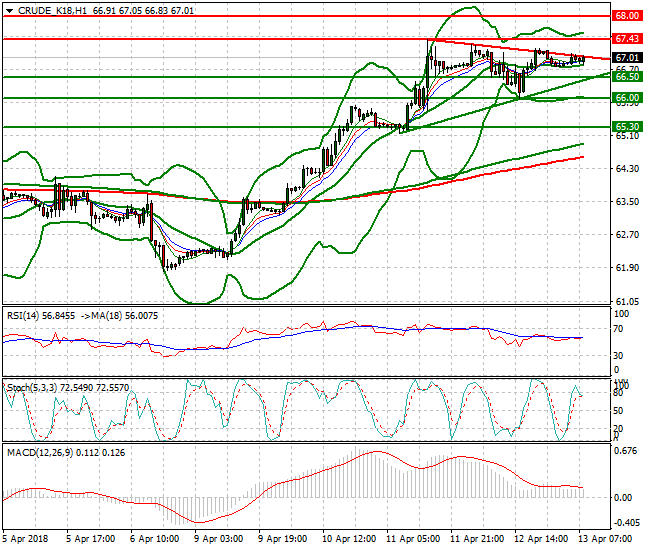Click the 11 Apr 05:00 time label
The width and height of the screenshot is (650, 550).
pos(413,539)
